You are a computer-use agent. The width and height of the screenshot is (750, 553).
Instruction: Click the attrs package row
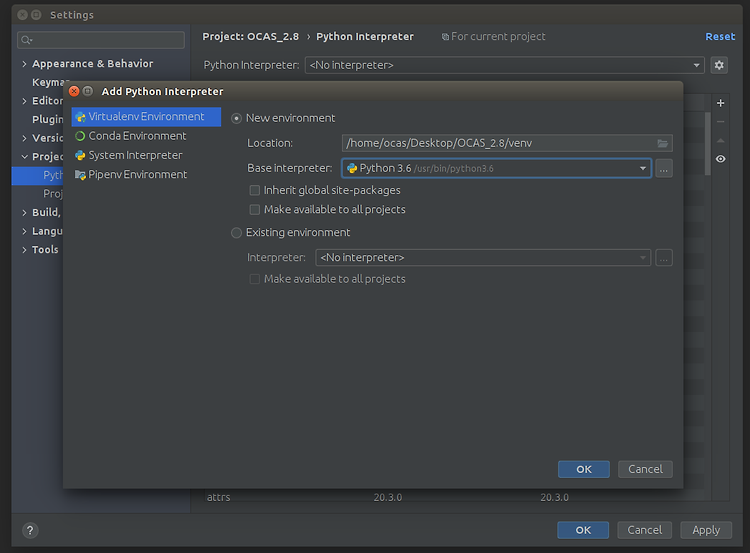454,498
